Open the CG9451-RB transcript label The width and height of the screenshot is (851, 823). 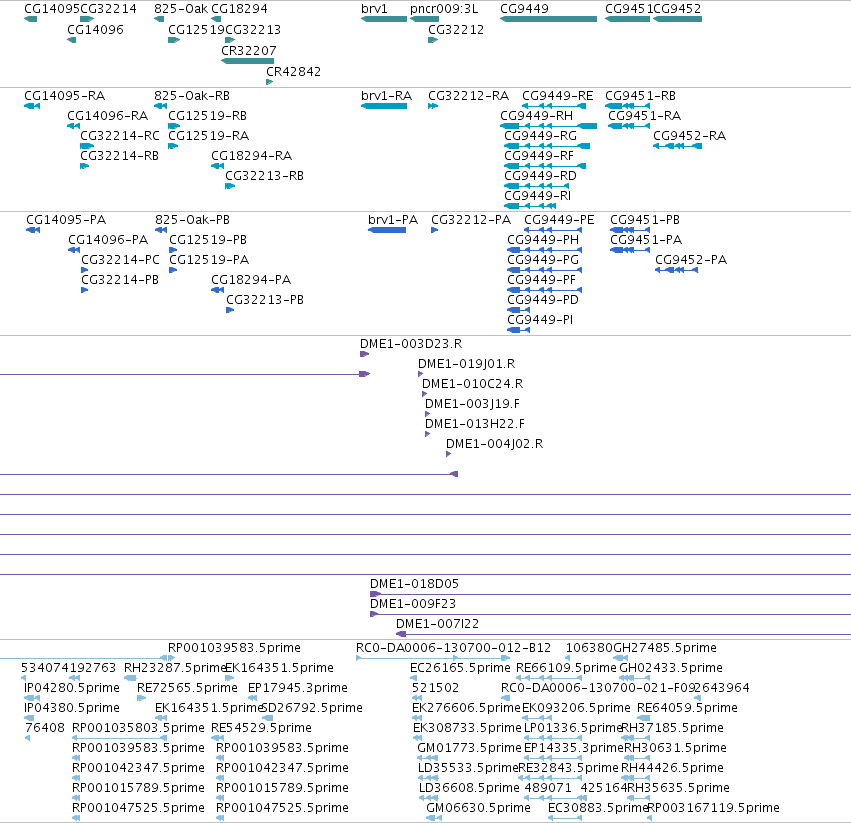pos(640,96)
